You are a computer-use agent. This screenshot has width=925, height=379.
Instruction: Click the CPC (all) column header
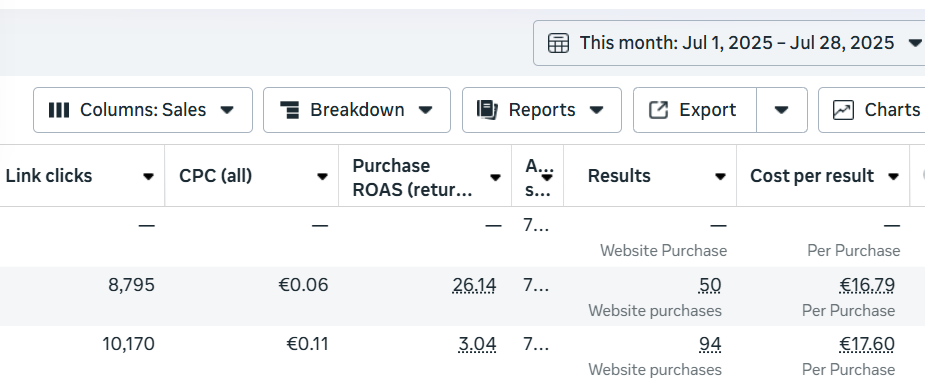click(215, 176)
